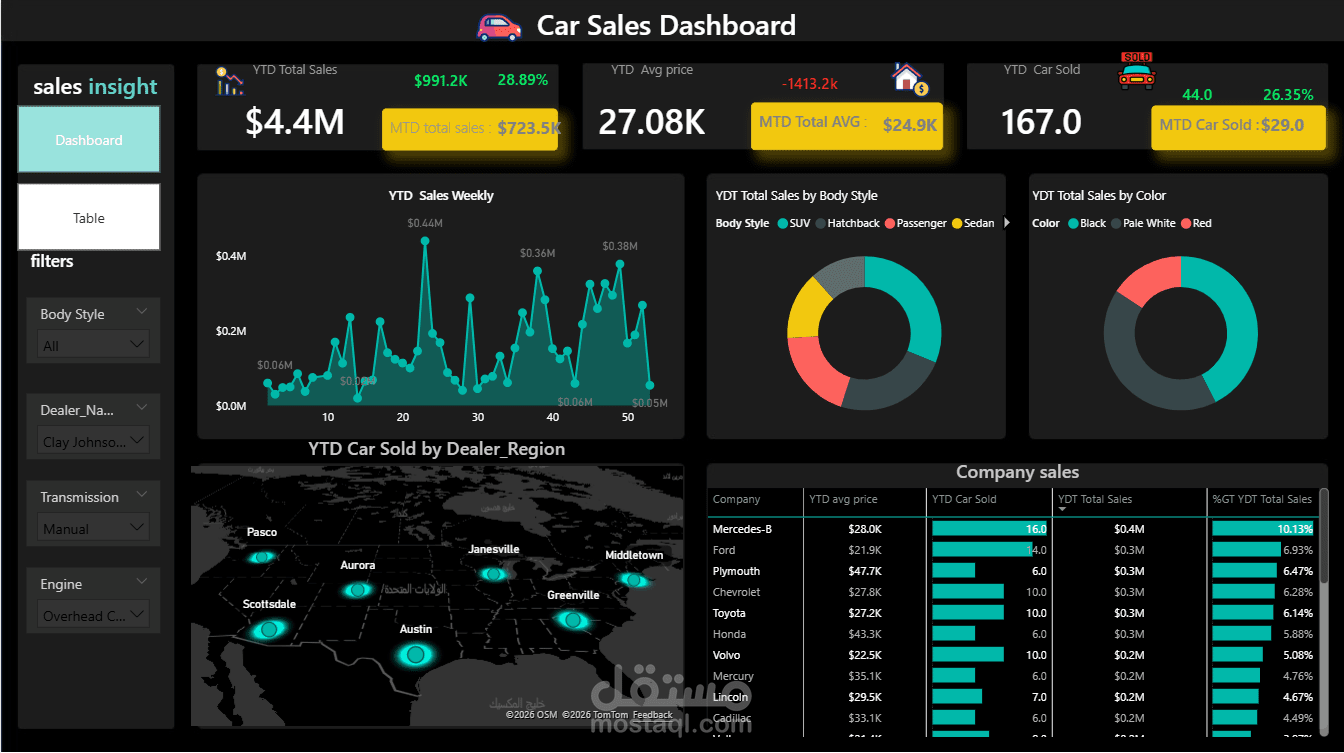Viewport: 1344px width, 753px height.
Task: Sort the table by the Company column header
Action: click(736, 499)
